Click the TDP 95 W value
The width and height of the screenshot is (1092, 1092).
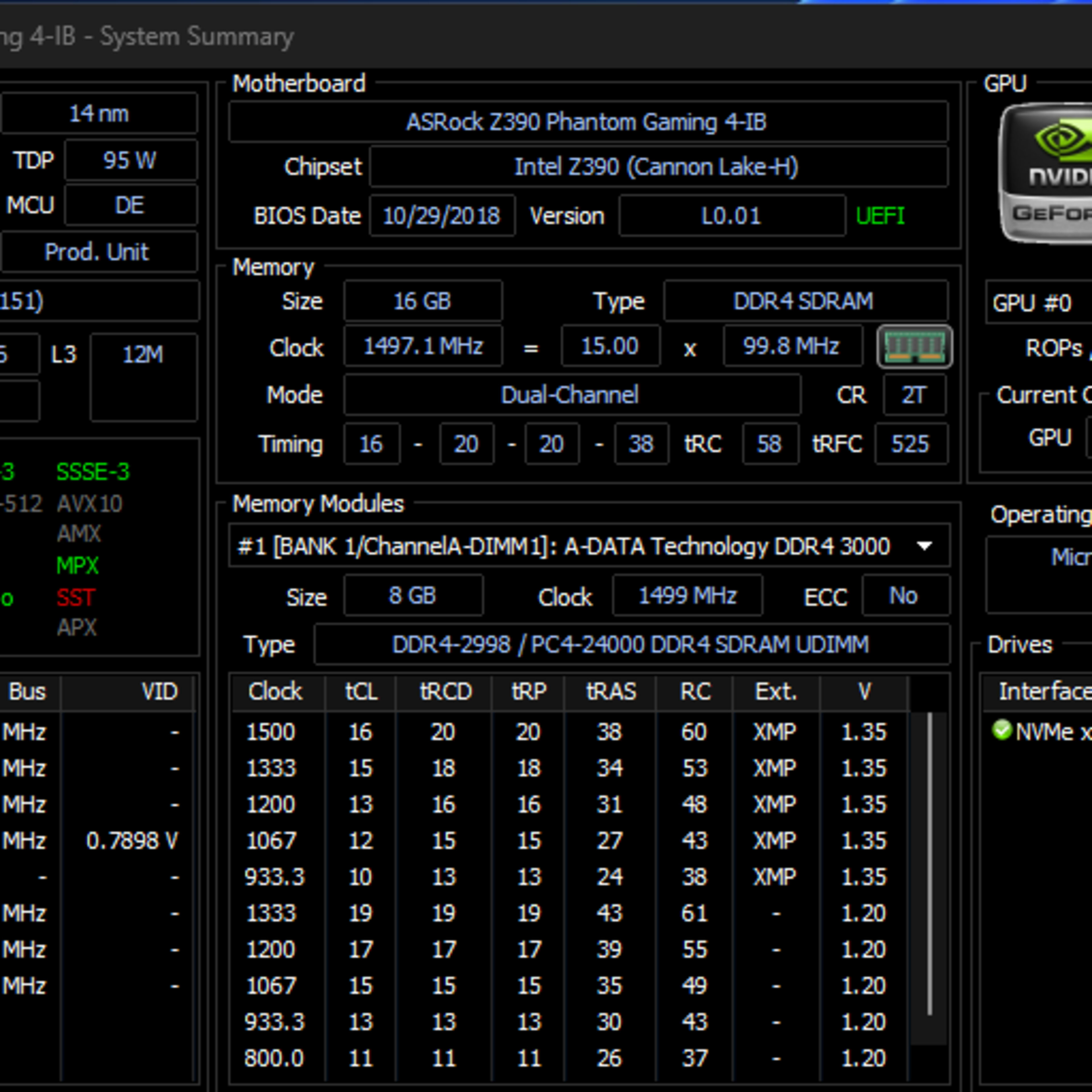click(131, 160)
